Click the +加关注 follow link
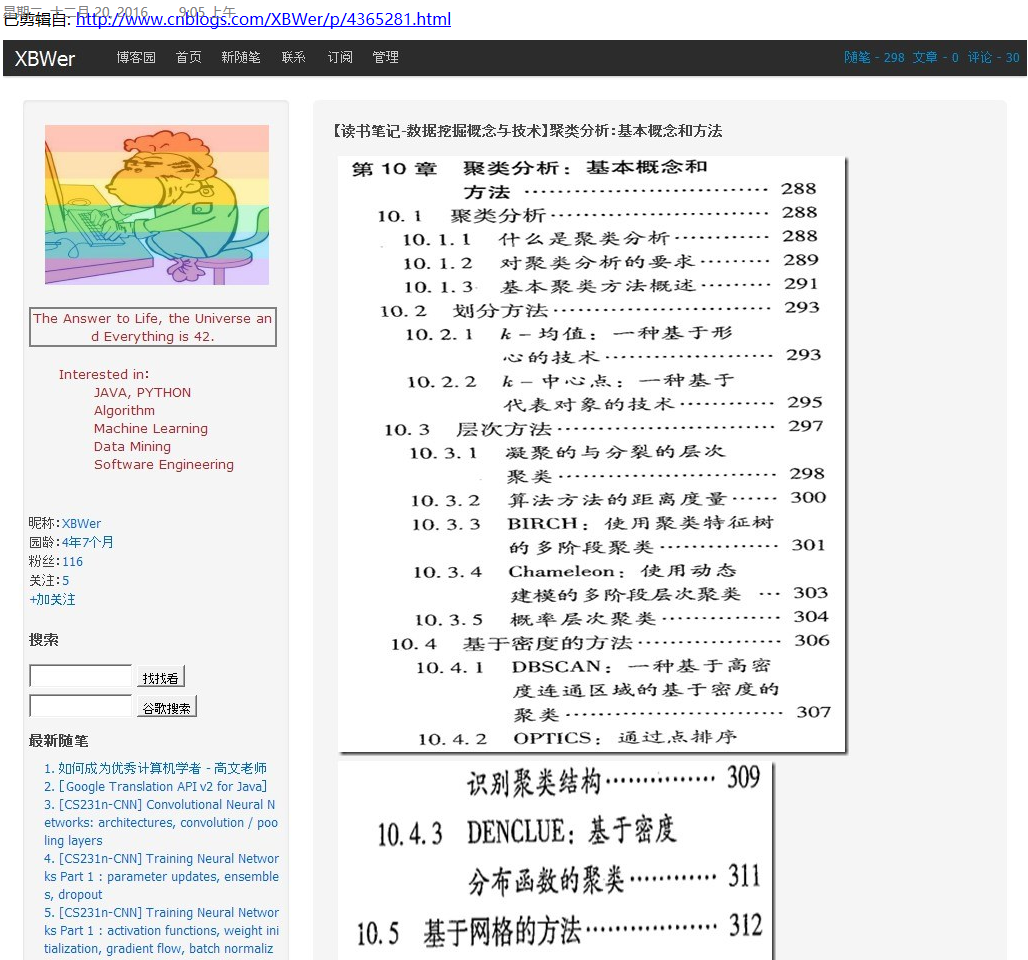The image size is (1028, 960). pos(52,599)
